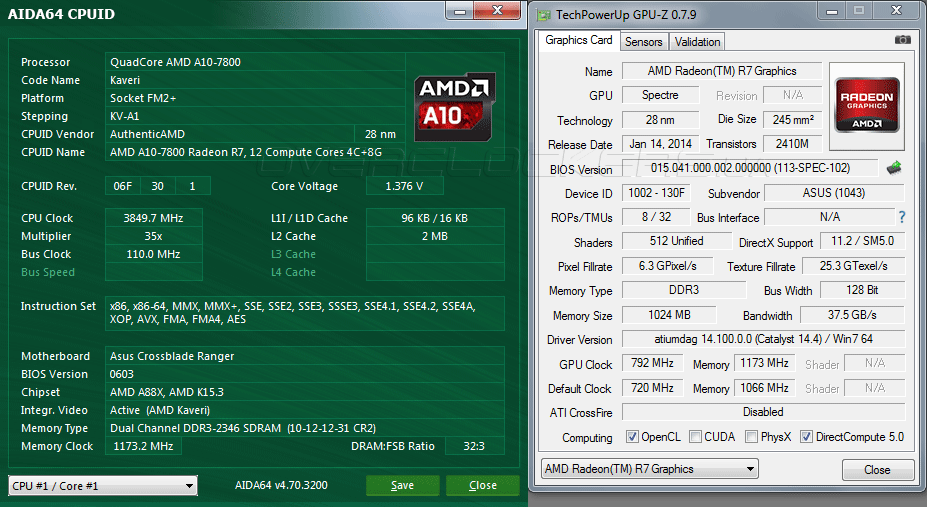Click the Memory Size 1024 MB field
927x507 pixels.
tap(669, 315)
